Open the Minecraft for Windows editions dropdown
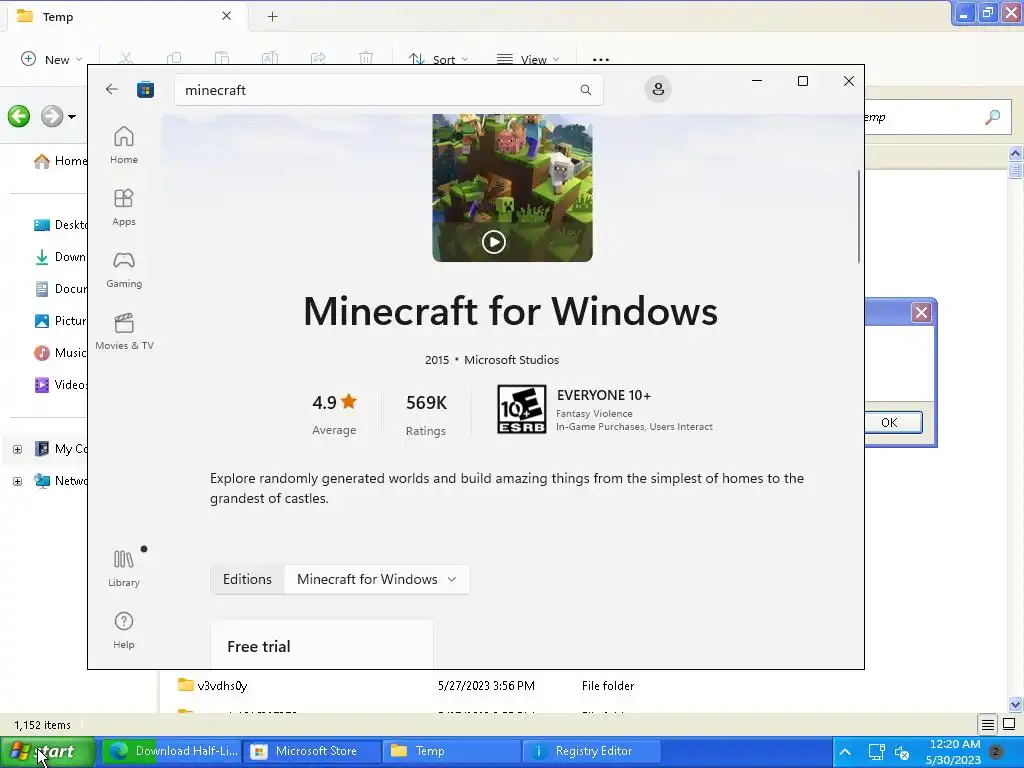1024x768 pixels. (x=377, y=579)
